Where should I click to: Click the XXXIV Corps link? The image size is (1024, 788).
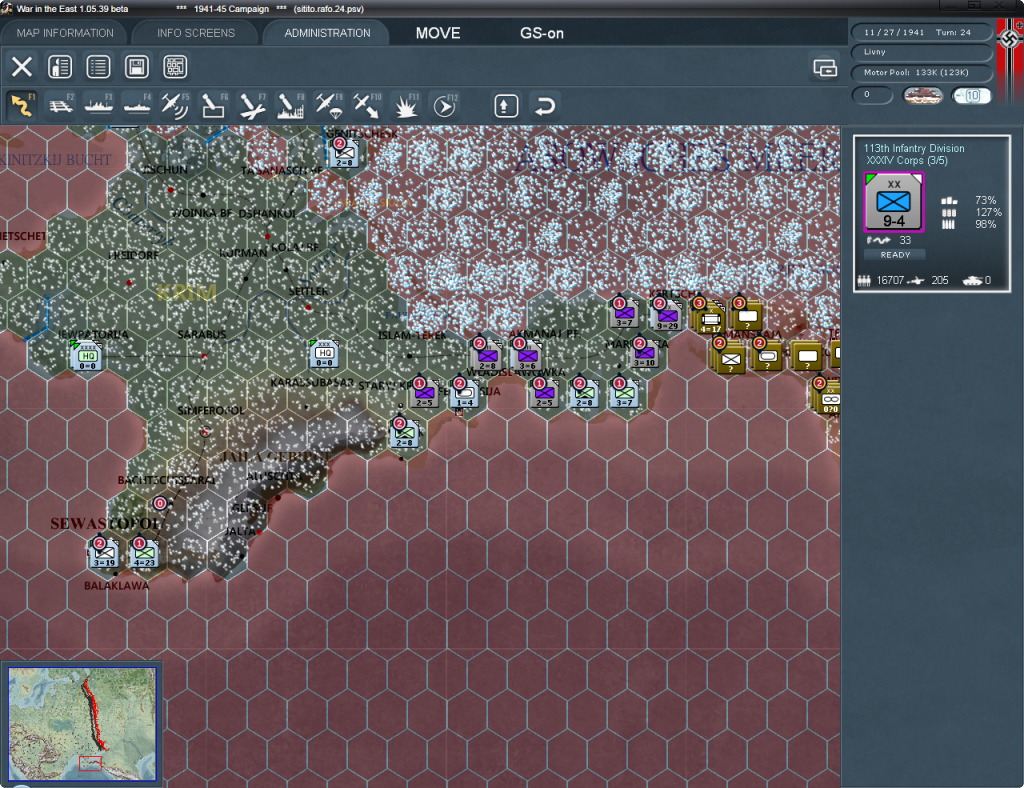pos(906,161)
